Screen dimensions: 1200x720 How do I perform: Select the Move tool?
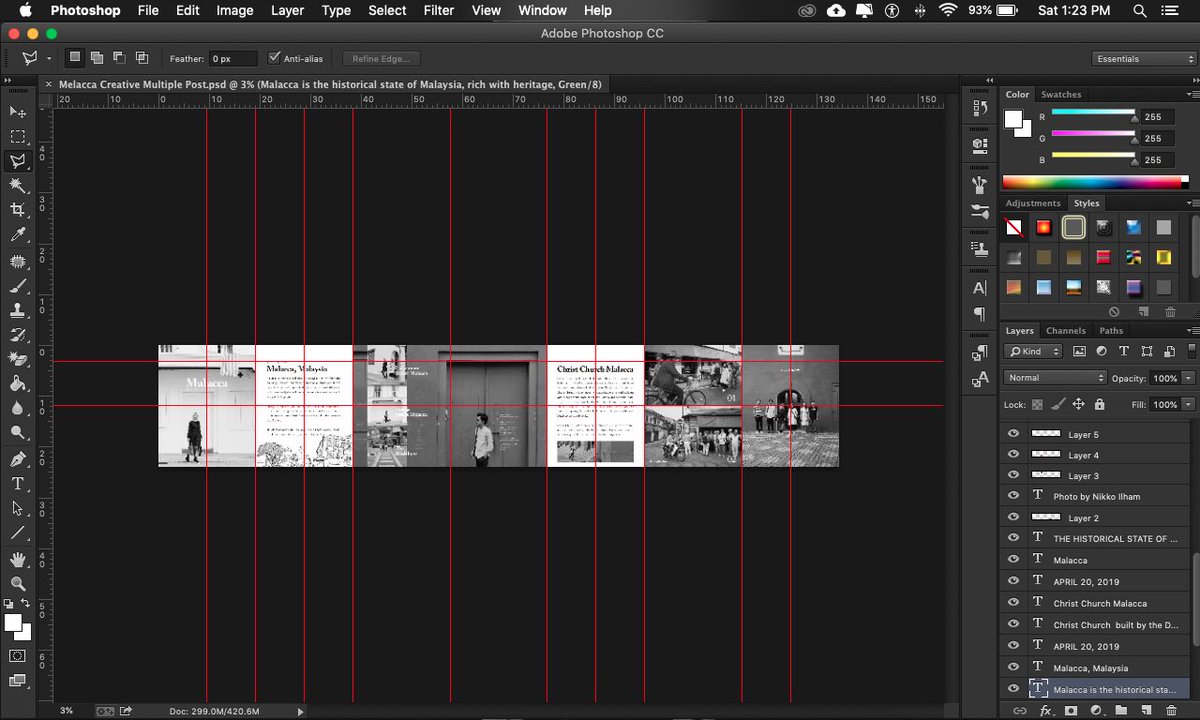18,111
